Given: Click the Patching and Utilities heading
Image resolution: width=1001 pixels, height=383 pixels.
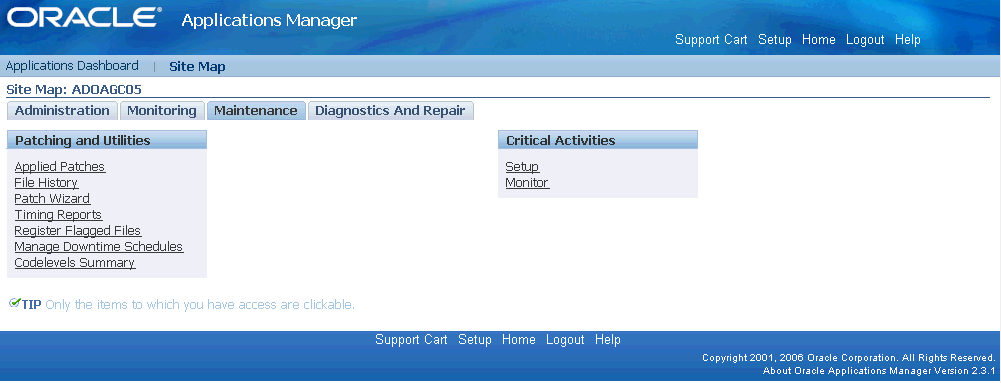Looking at the screenshot, I should [83, 140].
